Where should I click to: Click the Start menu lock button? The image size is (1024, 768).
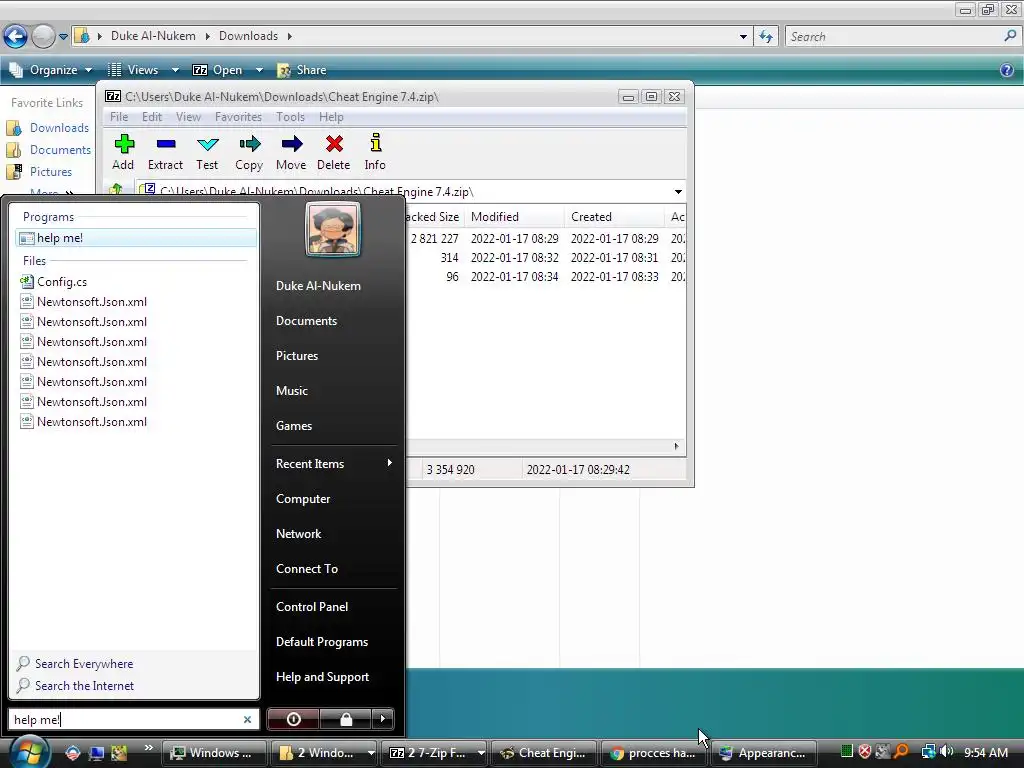(x=345, y=719)
